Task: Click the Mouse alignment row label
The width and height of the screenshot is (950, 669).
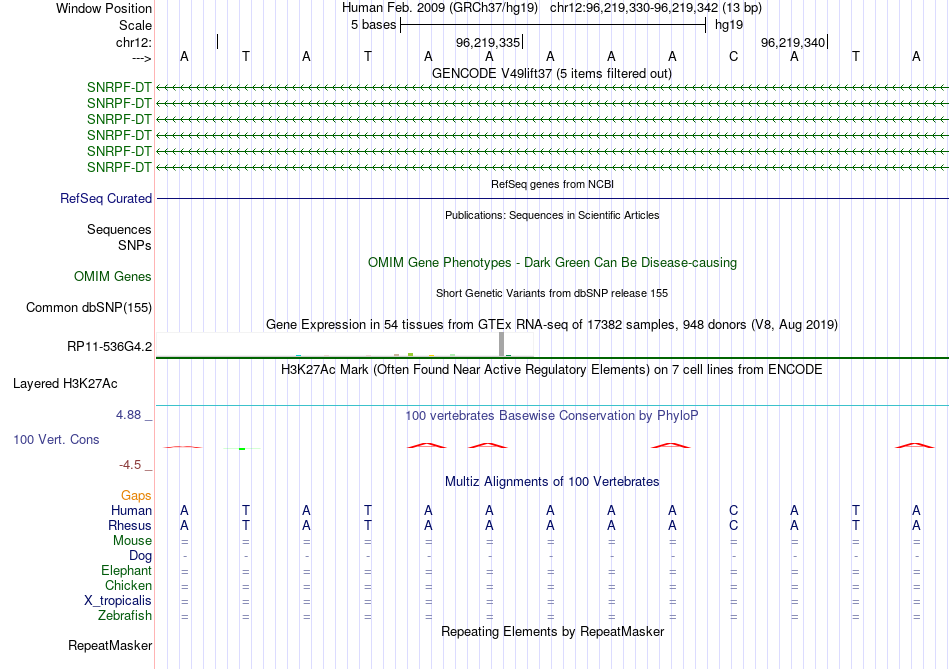Action: click(x=132, y=541)
